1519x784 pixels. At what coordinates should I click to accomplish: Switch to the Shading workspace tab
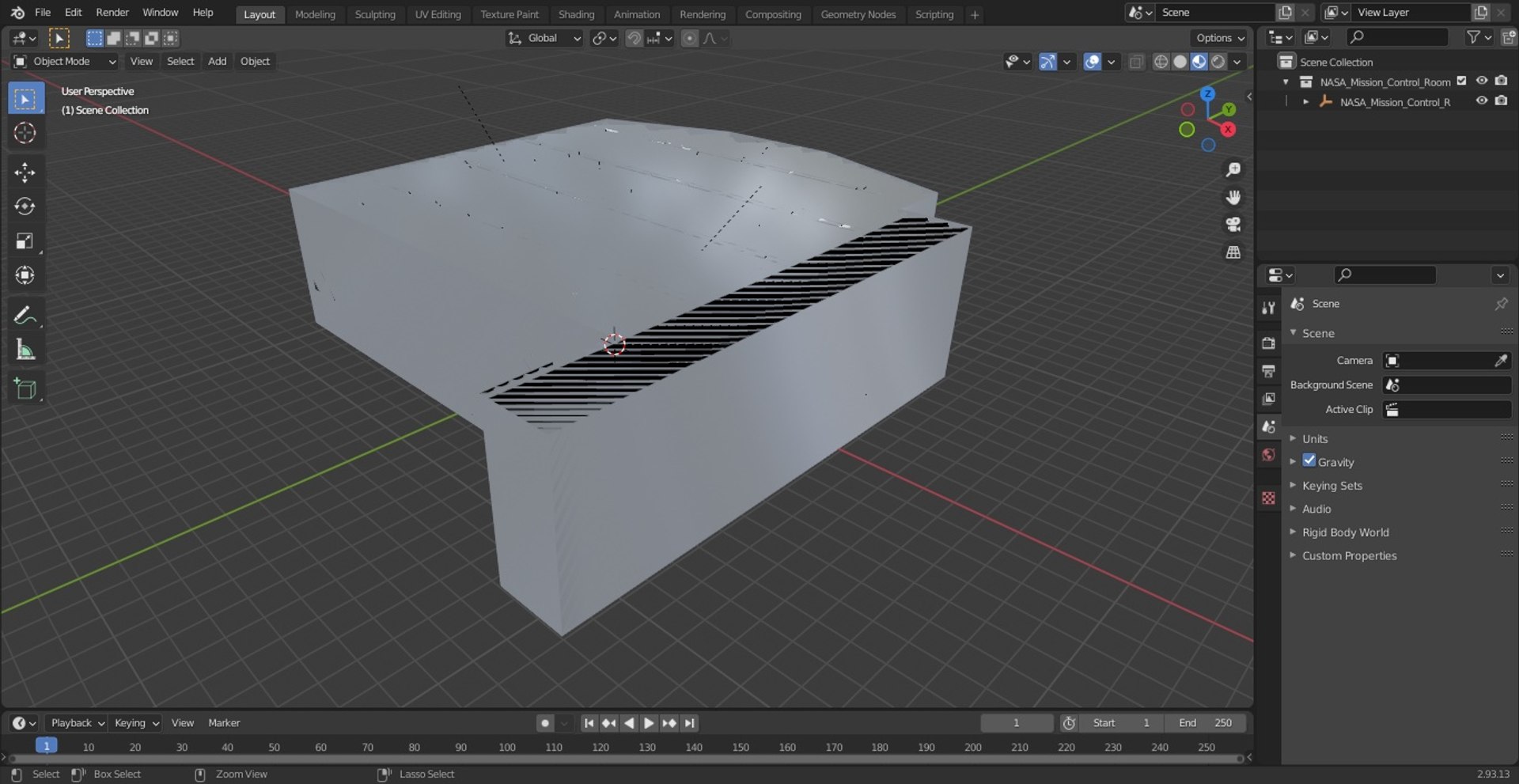pyautogui.click(x=576, y=14)
